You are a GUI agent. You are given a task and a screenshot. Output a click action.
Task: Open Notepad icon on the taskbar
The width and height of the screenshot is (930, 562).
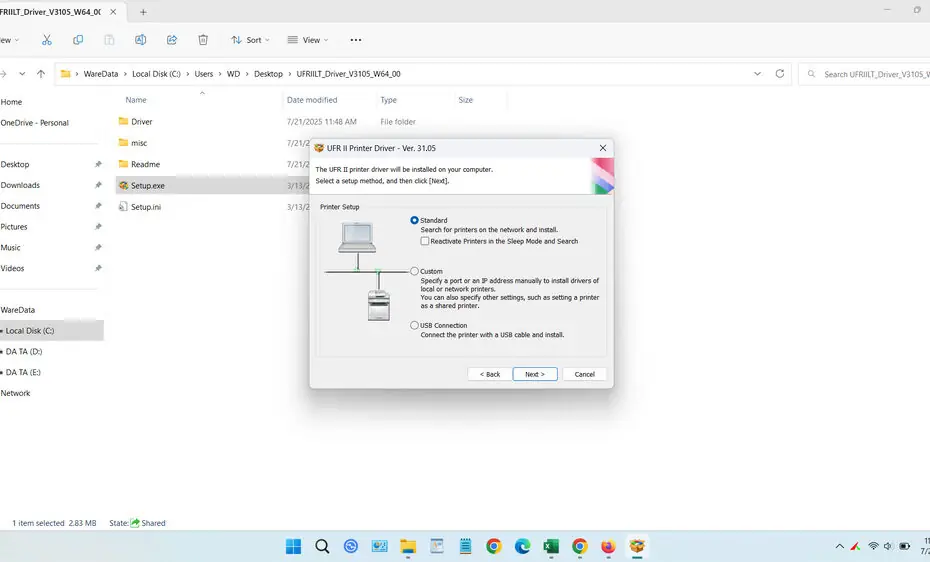(x=466, y=546)
